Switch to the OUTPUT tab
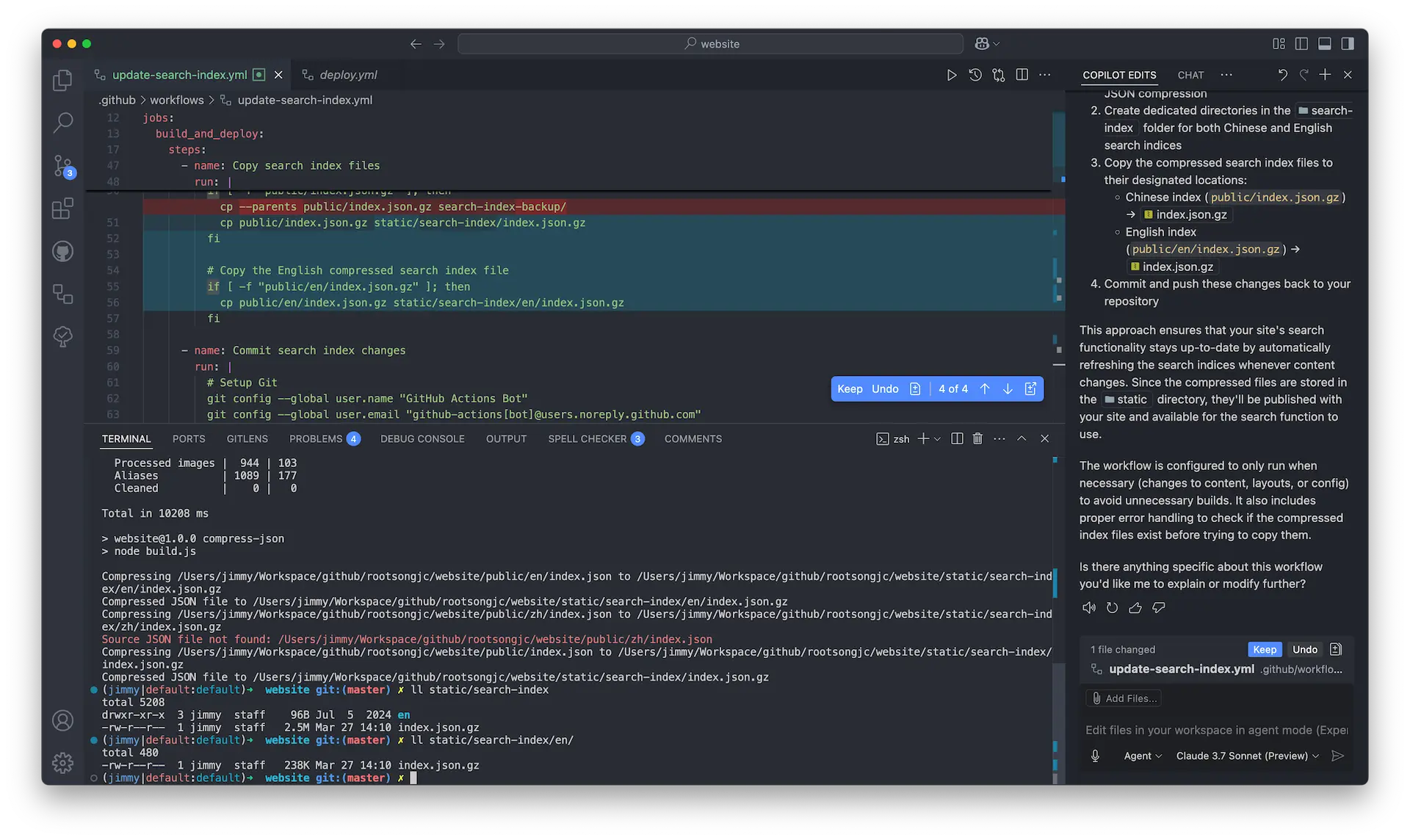Viewport: 1410px width, 840px height. [x=506, y=438]
